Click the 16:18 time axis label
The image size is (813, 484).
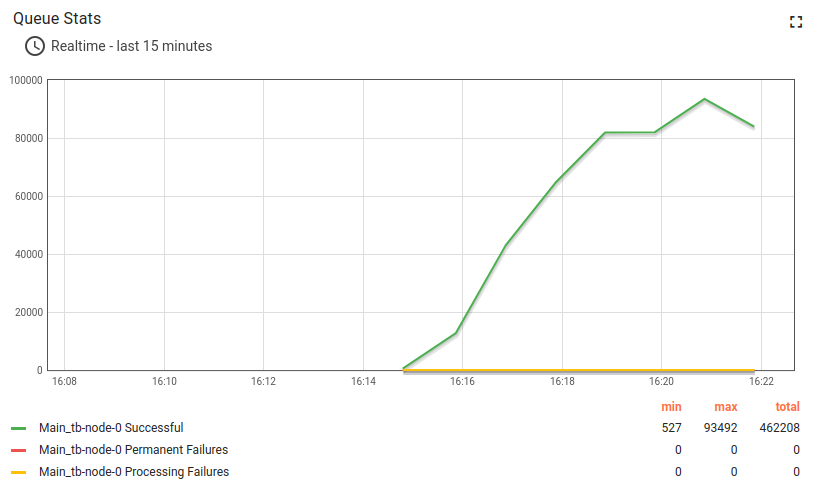562,381
